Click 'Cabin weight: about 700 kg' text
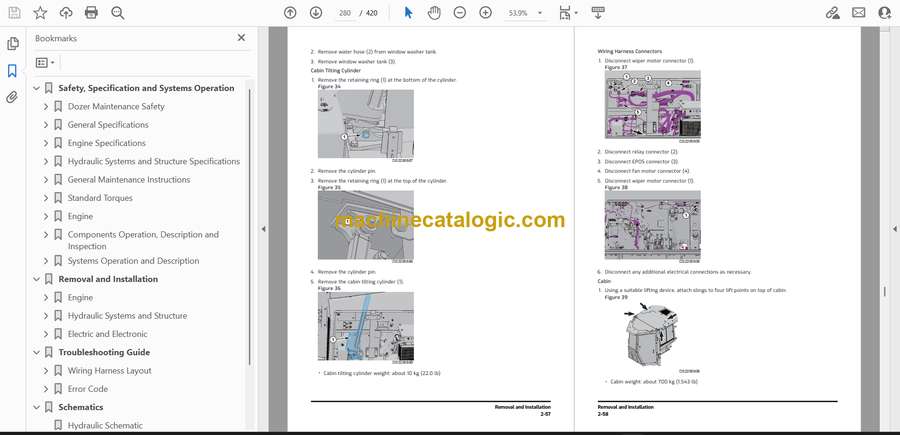This screenshot has width=900, height=435. [x=654, y=382]
